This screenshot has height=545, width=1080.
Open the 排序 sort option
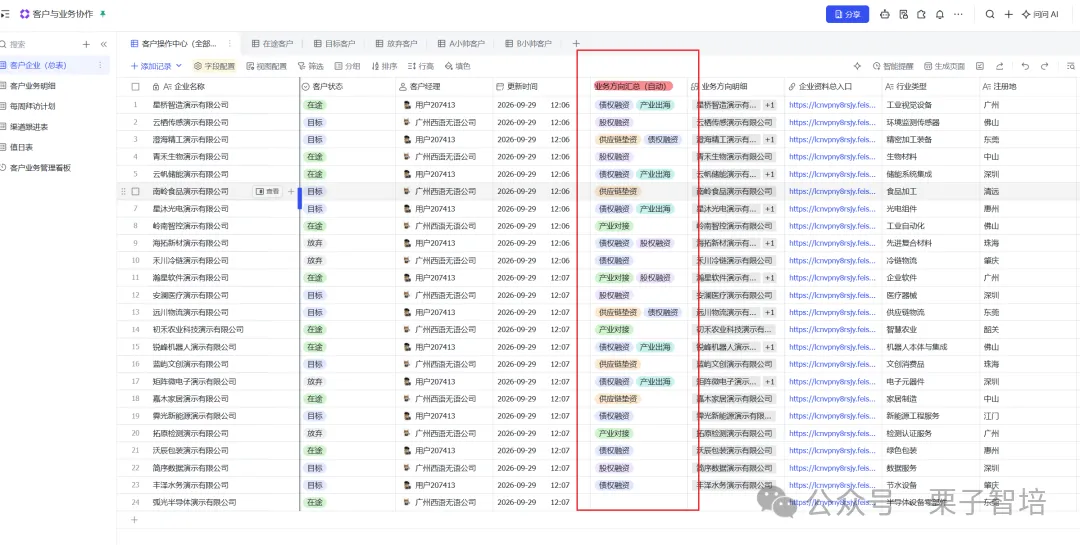pyautogui.click(x=384, y=66)
